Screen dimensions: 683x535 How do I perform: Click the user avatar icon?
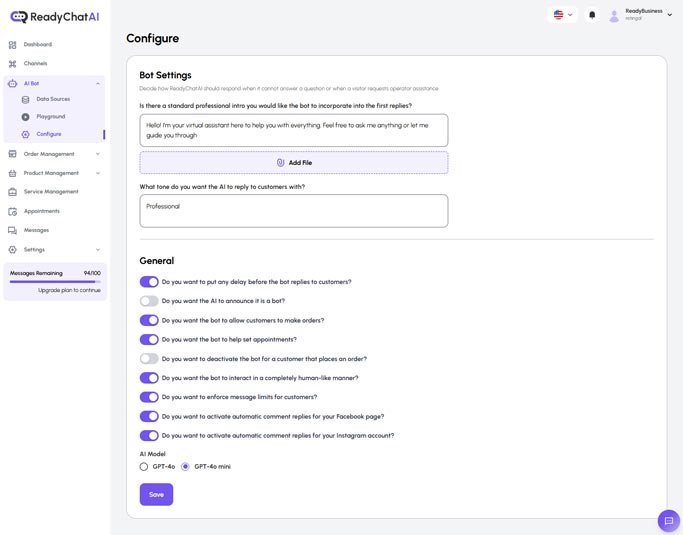click(614, 16)
